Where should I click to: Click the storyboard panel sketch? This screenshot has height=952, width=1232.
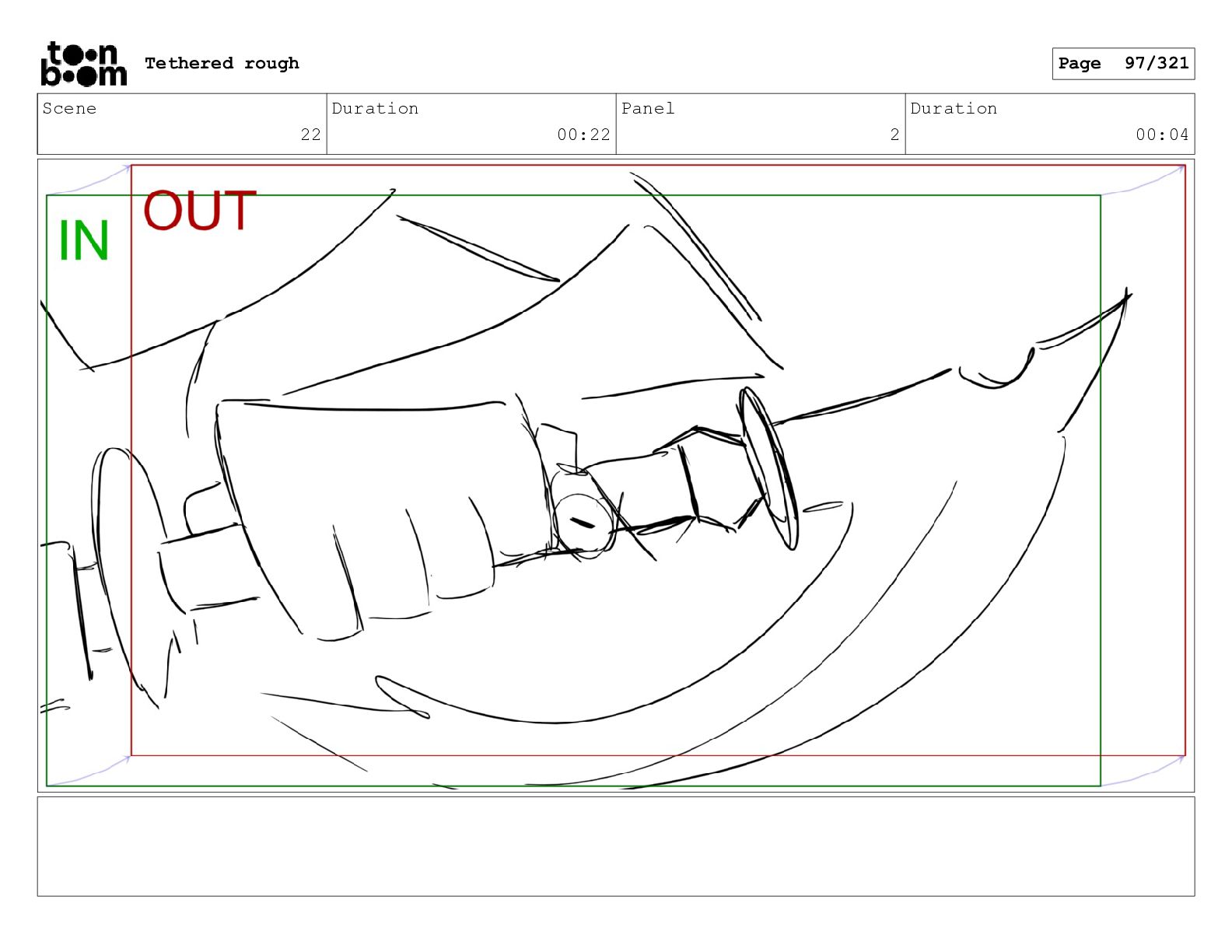tap(616, 475)
